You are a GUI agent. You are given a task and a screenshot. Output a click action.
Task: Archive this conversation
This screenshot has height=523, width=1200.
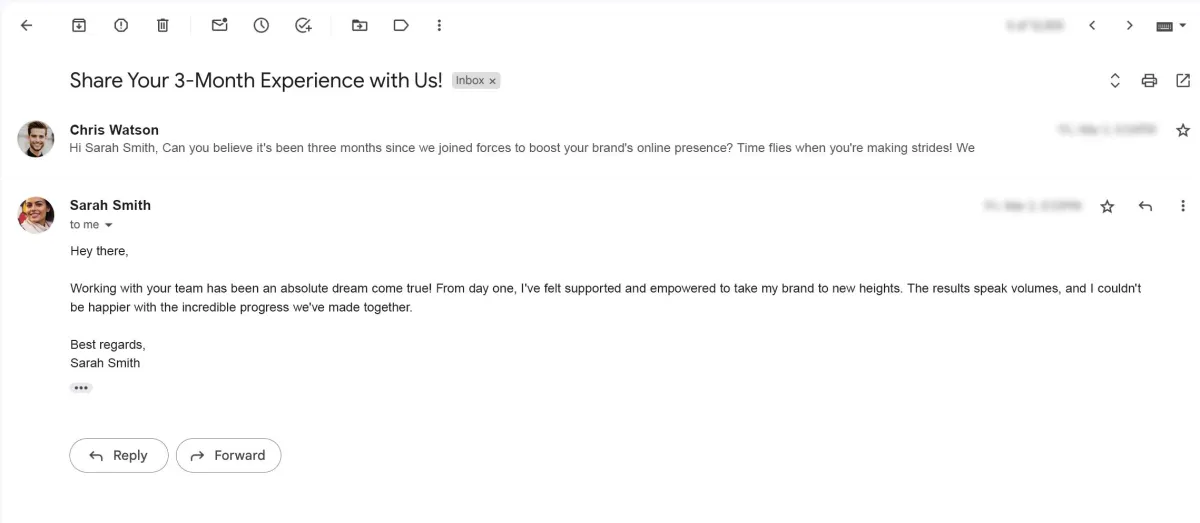click(x=79, y=26)
